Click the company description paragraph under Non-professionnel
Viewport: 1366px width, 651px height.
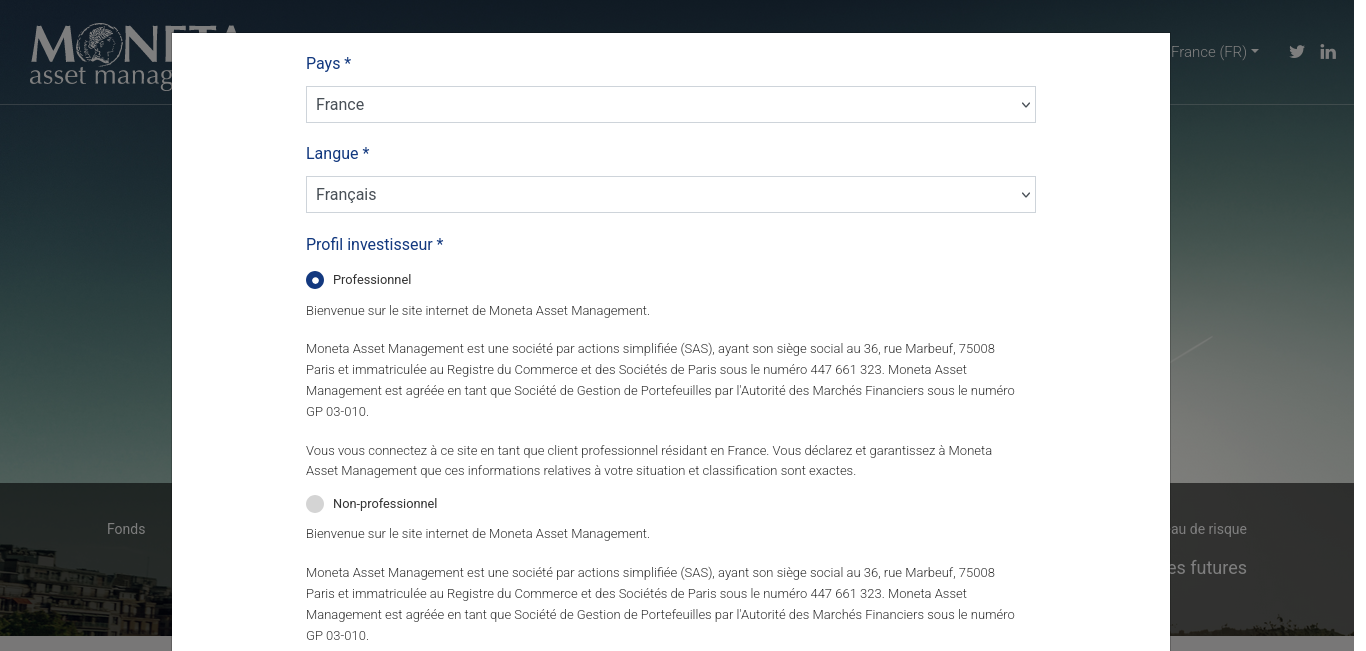point(660,604)
